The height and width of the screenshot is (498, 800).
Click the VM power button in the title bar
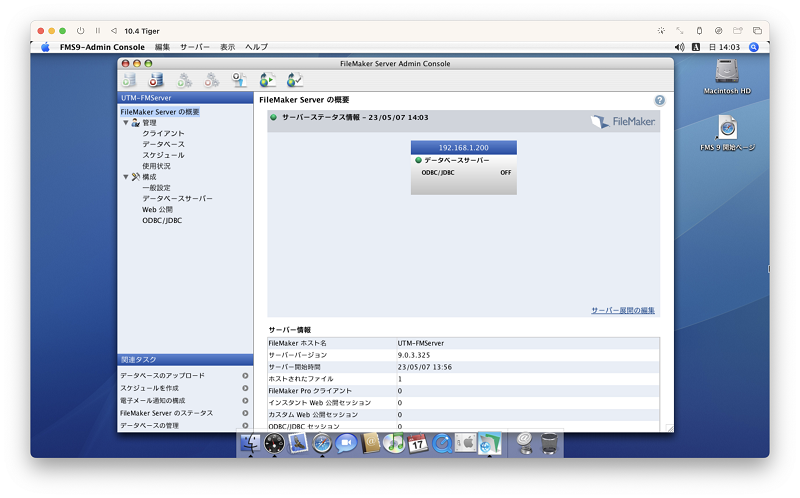pyautogui.click(x=81, y=31)
